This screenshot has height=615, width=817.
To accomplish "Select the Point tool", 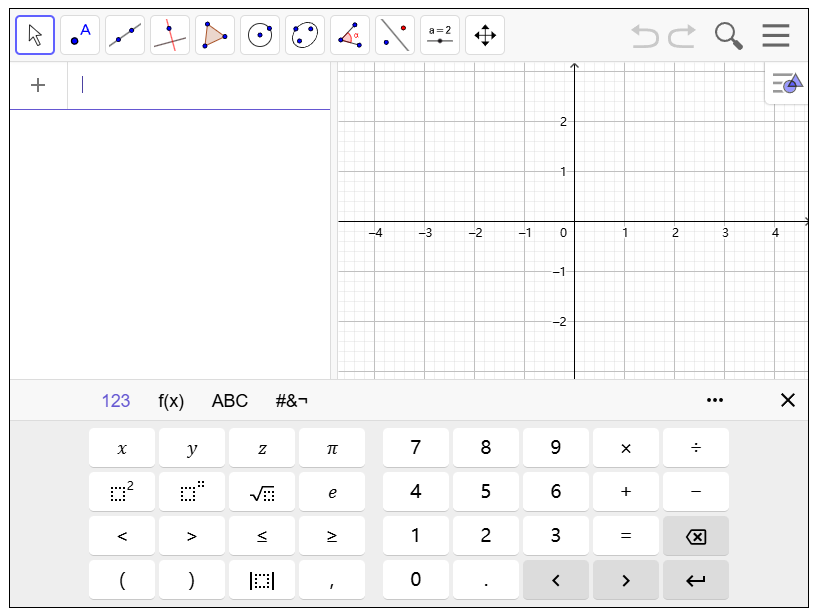I will click(x=80, y=35).
